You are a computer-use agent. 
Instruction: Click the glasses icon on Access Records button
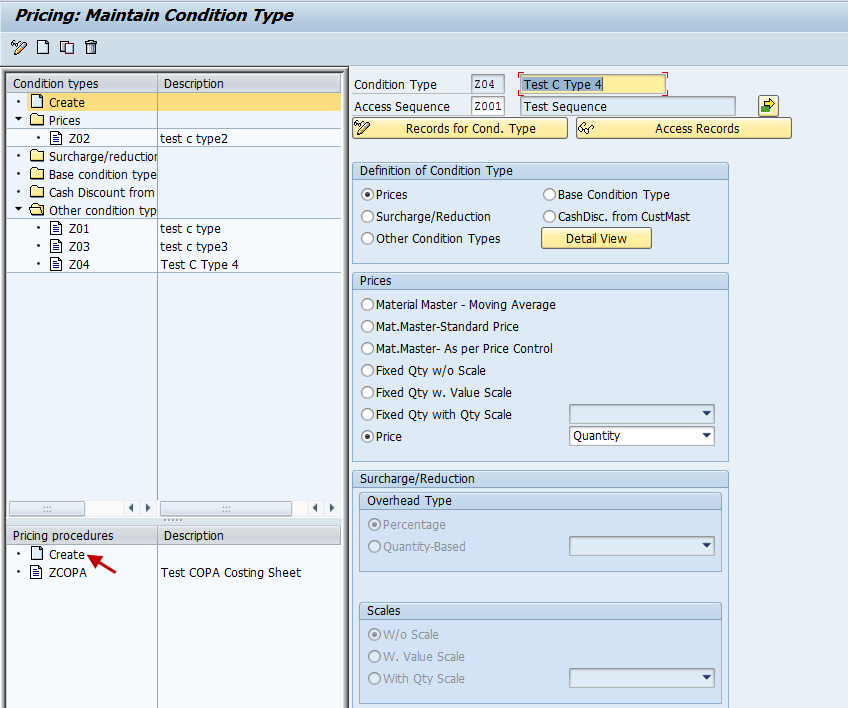[x=588, y=128]
